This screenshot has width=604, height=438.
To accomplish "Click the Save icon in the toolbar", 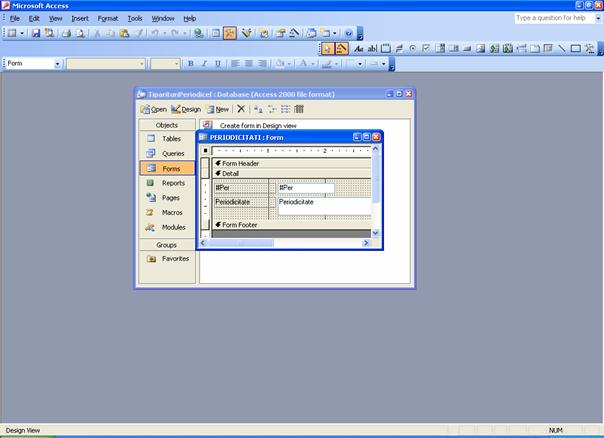I will click(x=36, y=33).
